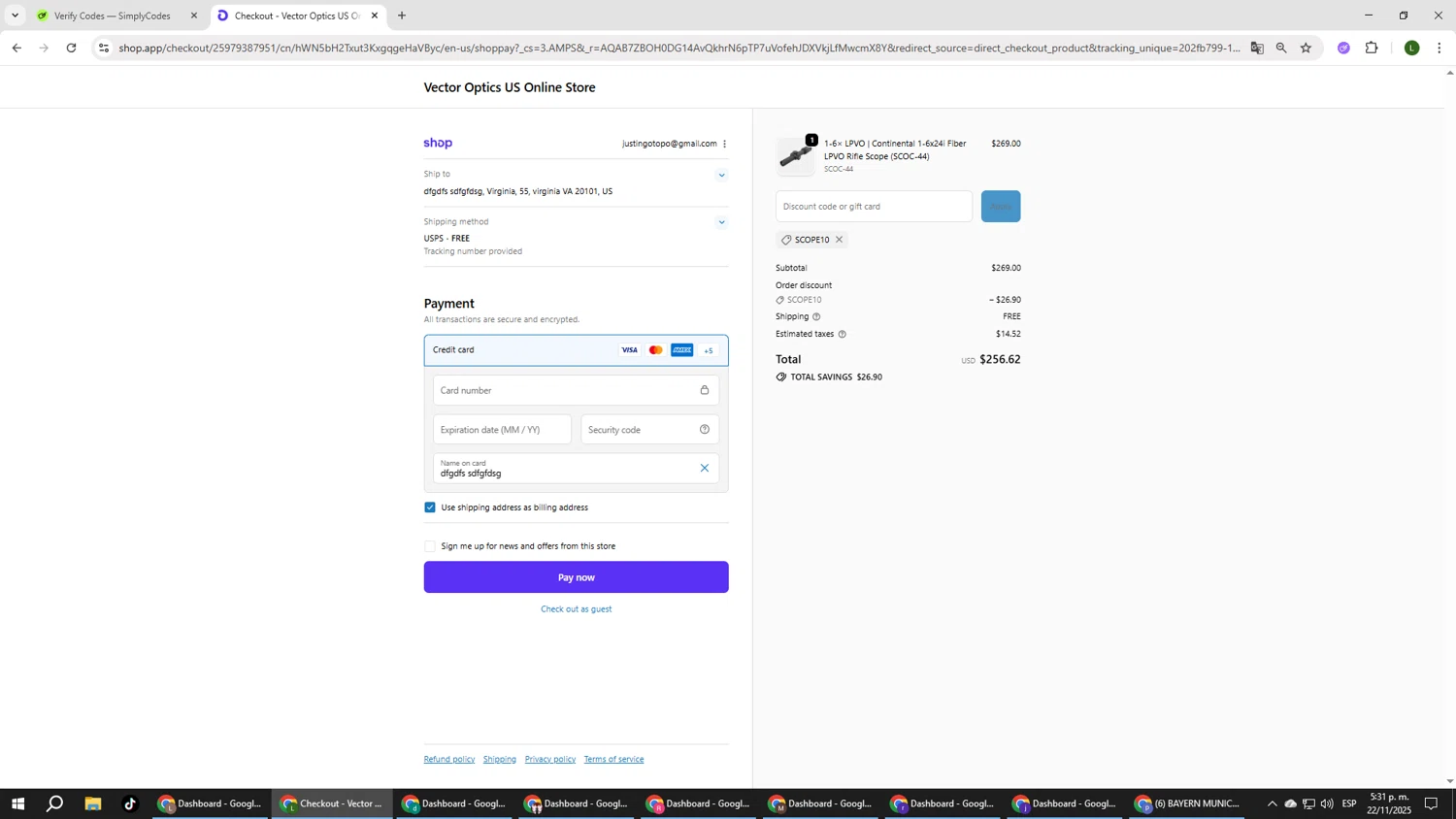The height and width of the screenshot is (819, 1456).
Task: Show the +5 additional card types
Action: coord(709,350)
